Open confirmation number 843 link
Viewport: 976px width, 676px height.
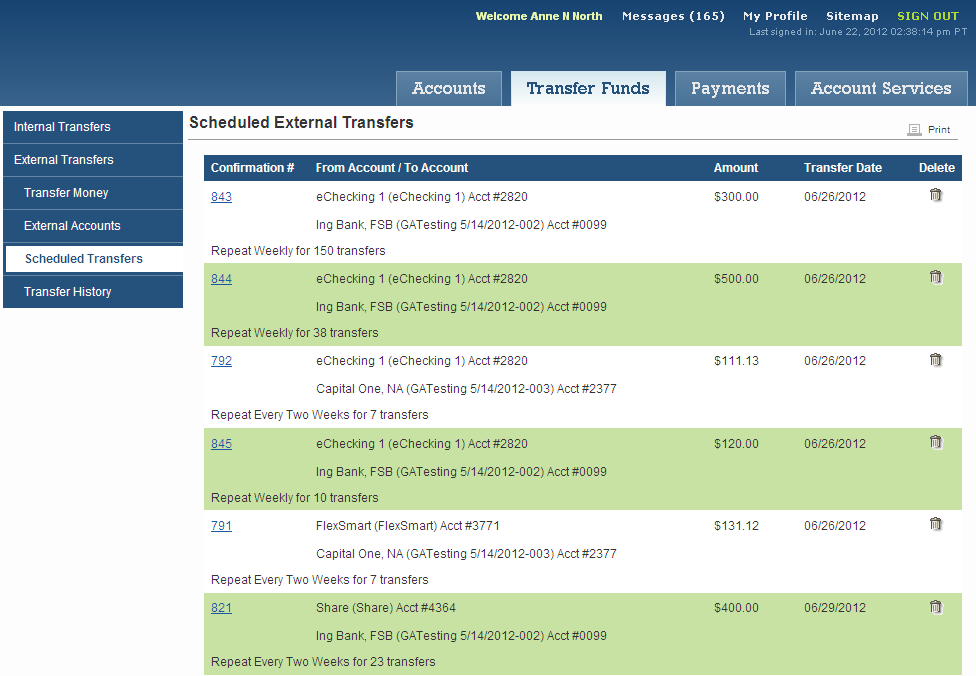pos(221,197)
